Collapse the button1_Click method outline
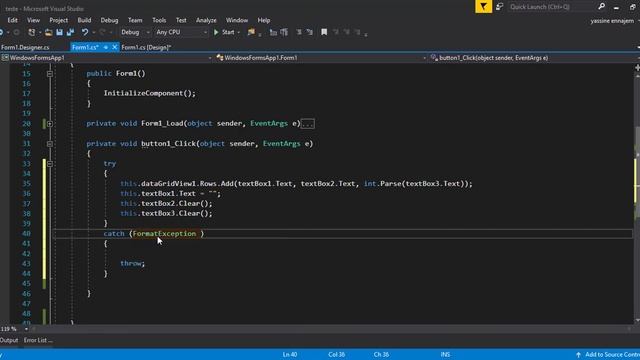This screenshot has width=640, height=360. coord(49,144)
